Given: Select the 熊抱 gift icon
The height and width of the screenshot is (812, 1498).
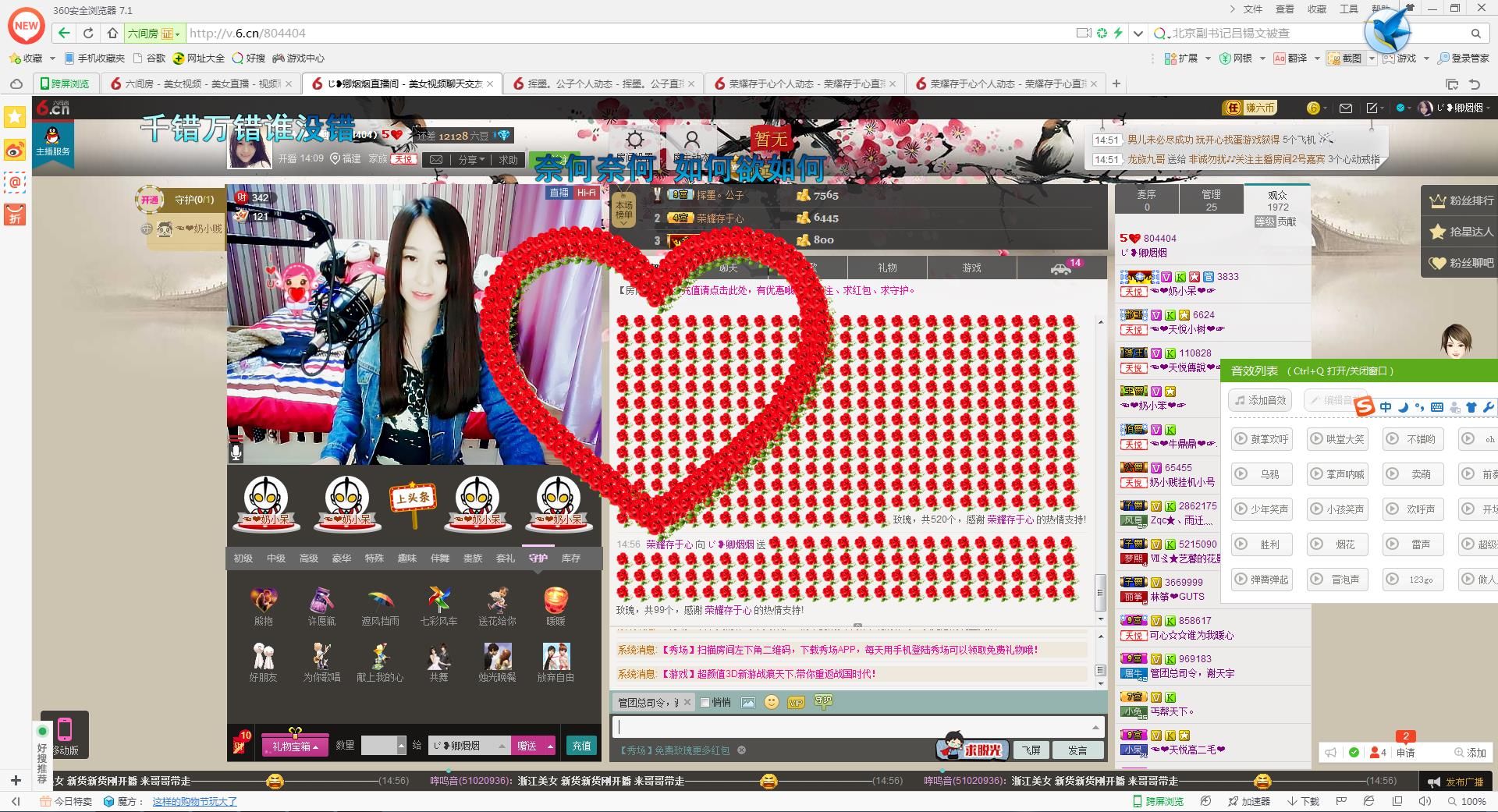Looking at the screenshot, I should 263,600.
